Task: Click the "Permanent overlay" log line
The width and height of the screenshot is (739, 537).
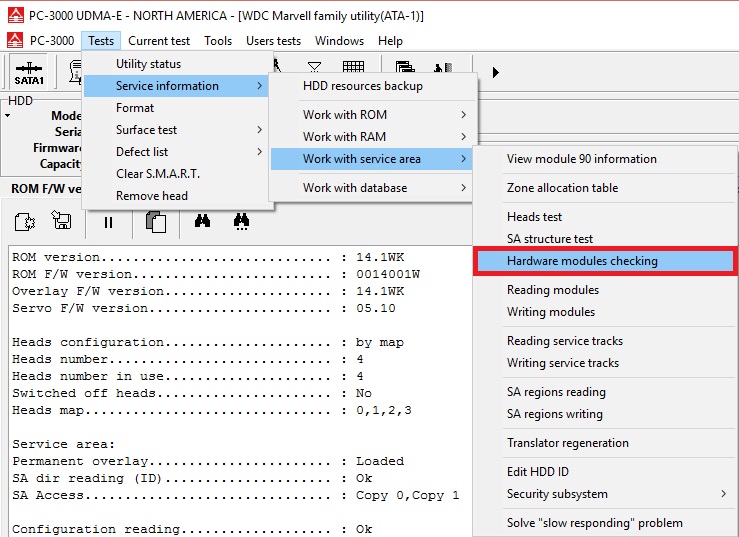Action: click(208, 461)
